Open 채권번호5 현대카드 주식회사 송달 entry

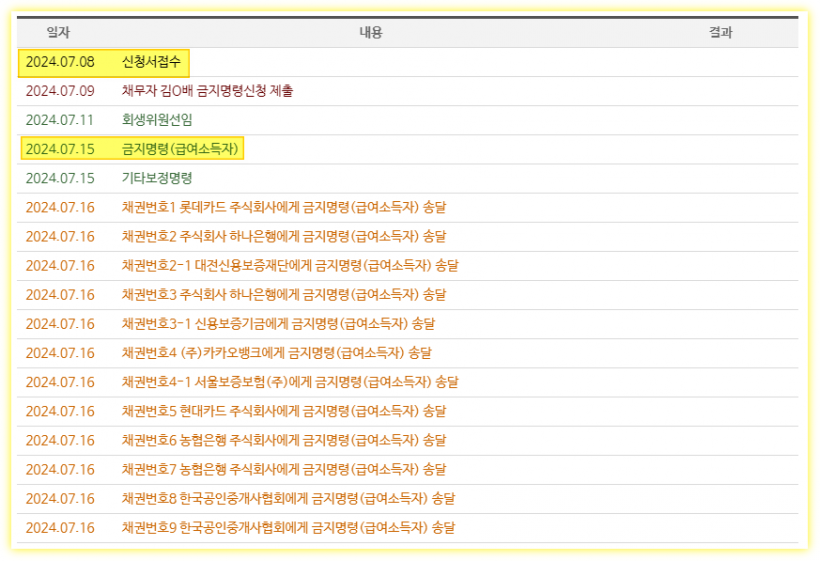coord(284,411)
